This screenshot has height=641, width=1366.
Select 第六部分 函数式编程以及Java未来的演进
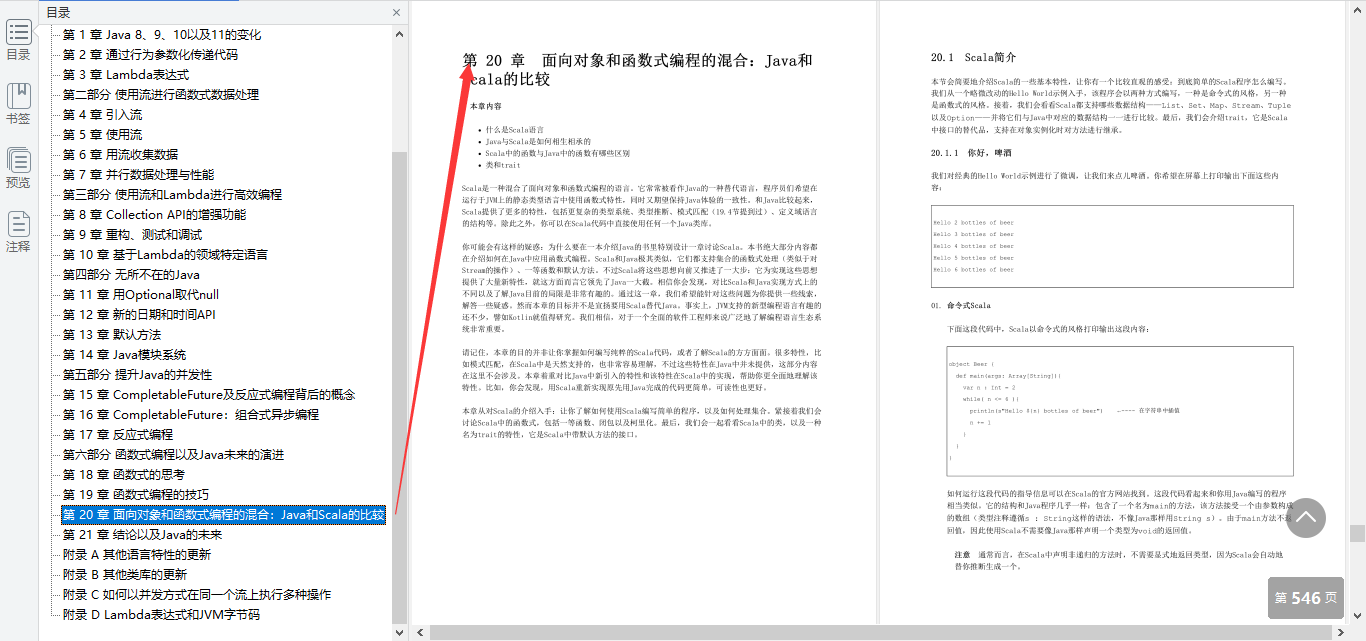(174, 454)
